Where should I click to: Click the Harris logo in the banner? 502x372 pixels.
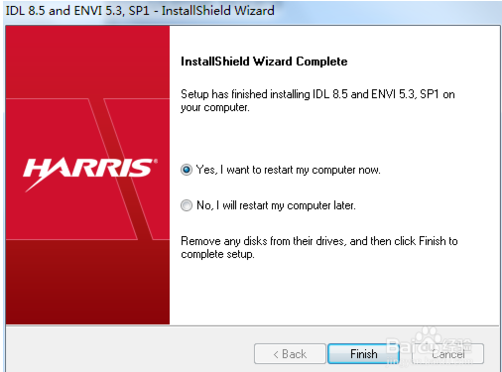90,174
